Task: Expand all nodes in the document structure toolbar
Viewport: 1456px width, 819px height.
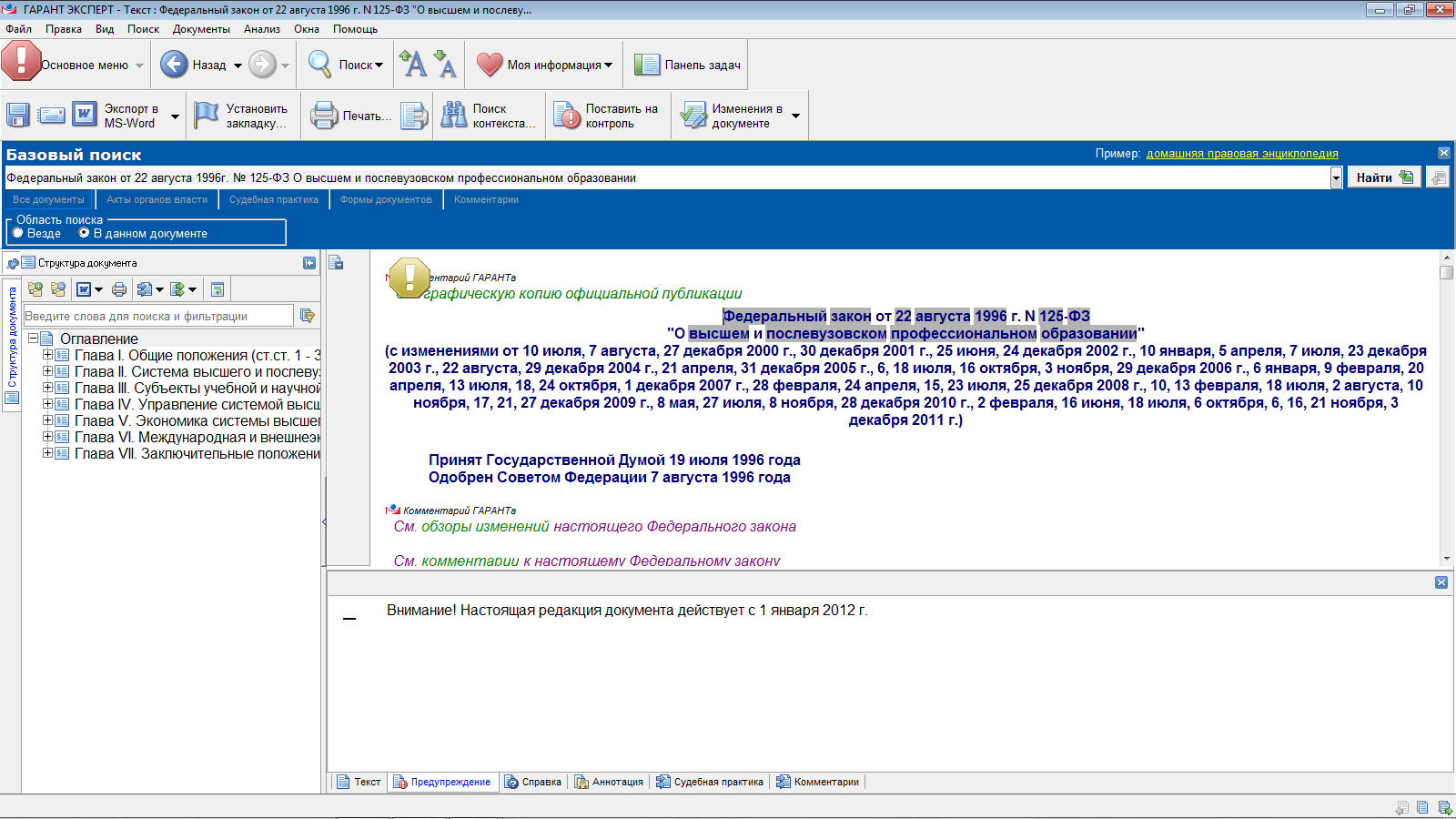Action: 35,289
